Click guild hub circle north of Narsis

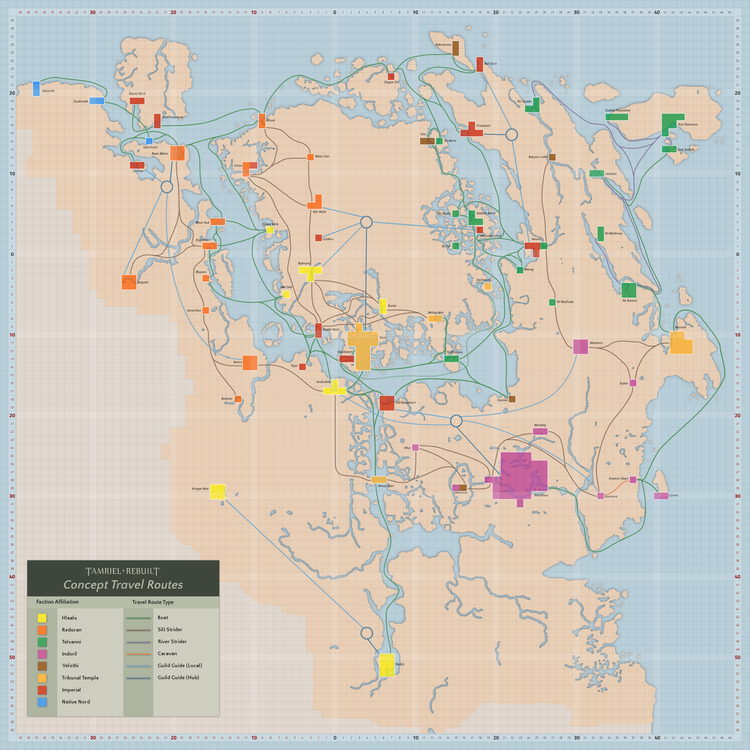point(366,633)
